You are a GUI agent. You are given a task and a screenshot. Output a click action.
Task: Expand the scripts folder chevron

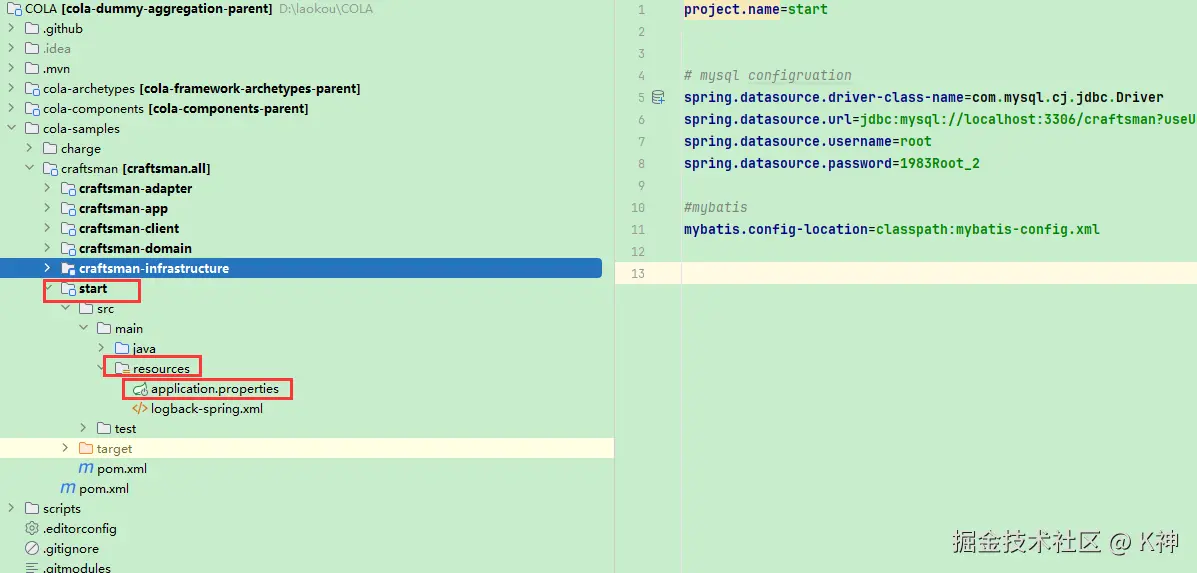pos(10,508)
